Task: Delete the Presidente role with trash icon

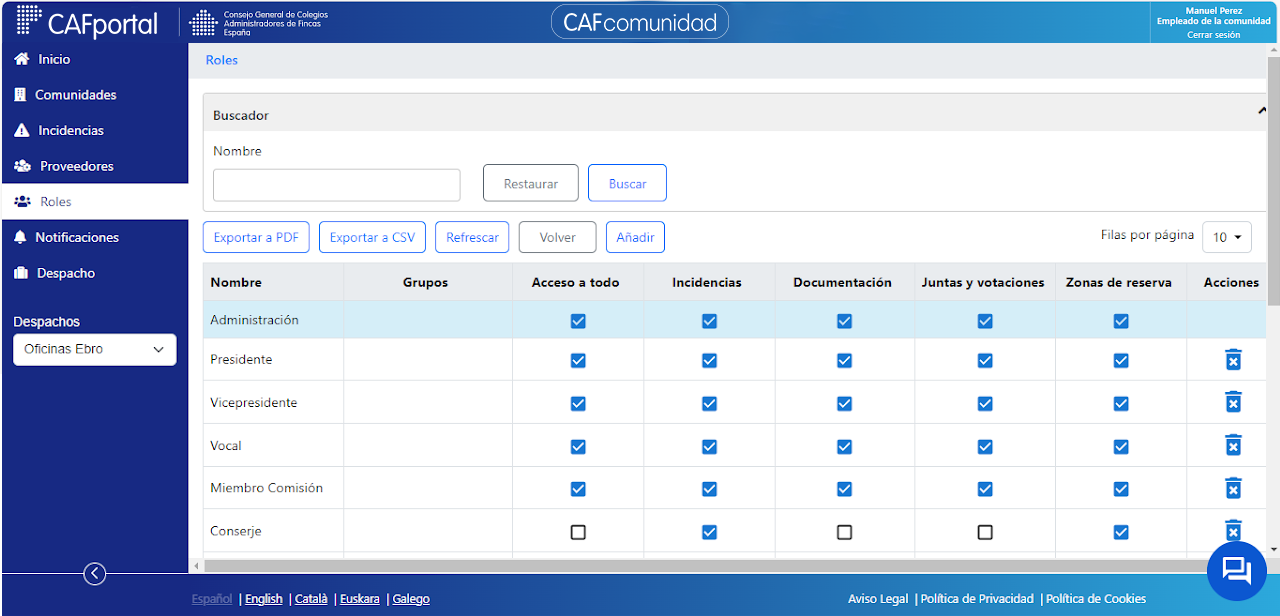Action: [x=1233, y=360]
